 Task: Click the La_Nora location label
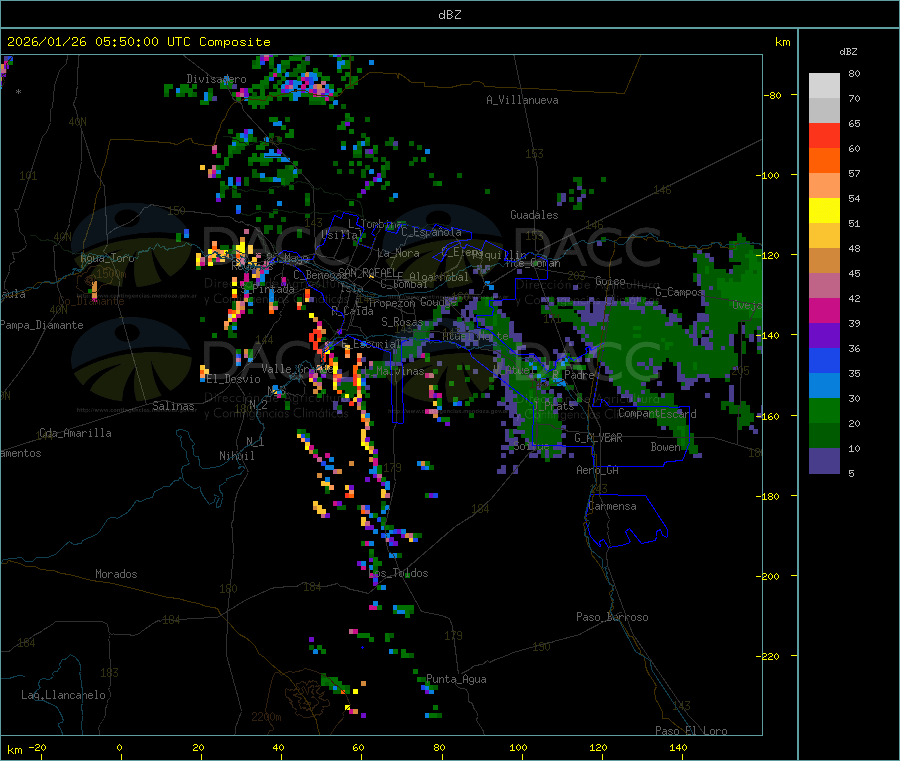pyautogui.click(x=398, y=253)
